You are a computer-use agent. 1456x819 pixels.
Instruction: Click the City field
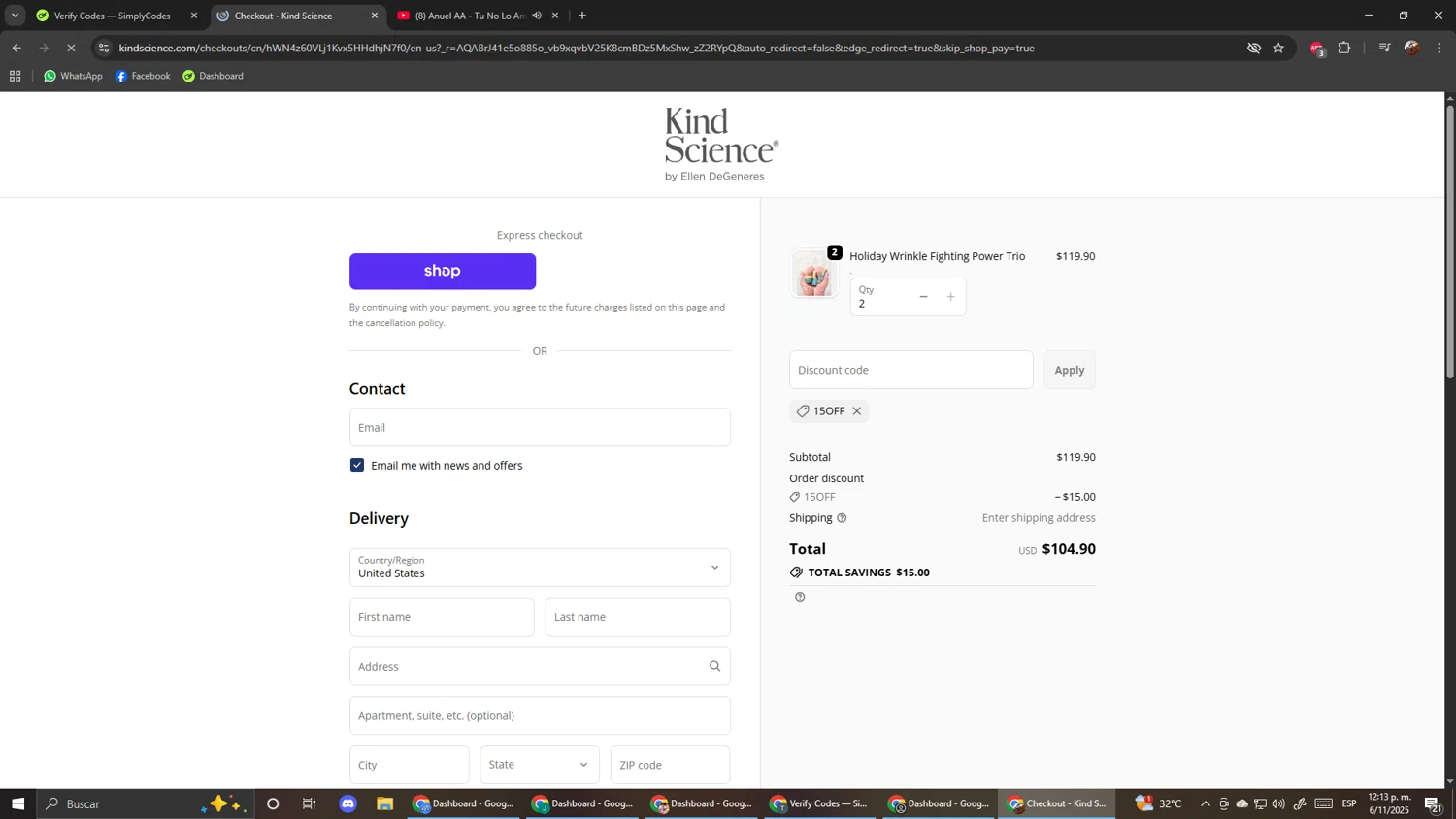[x=409, y=765]
